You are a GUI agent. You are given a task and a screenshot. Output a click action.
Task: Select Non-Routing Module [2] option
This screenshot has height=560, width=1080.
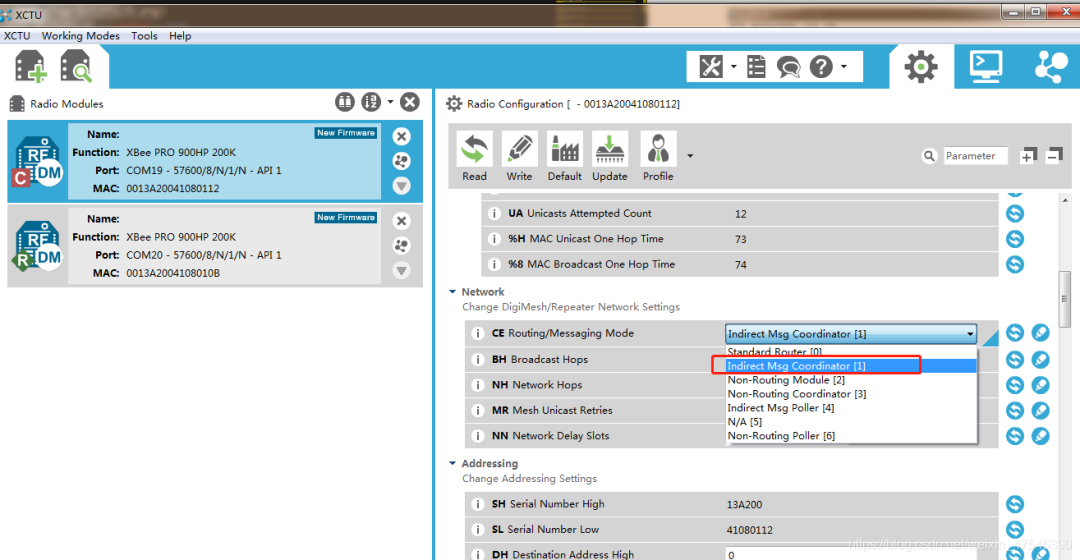[x=851, y=380]
